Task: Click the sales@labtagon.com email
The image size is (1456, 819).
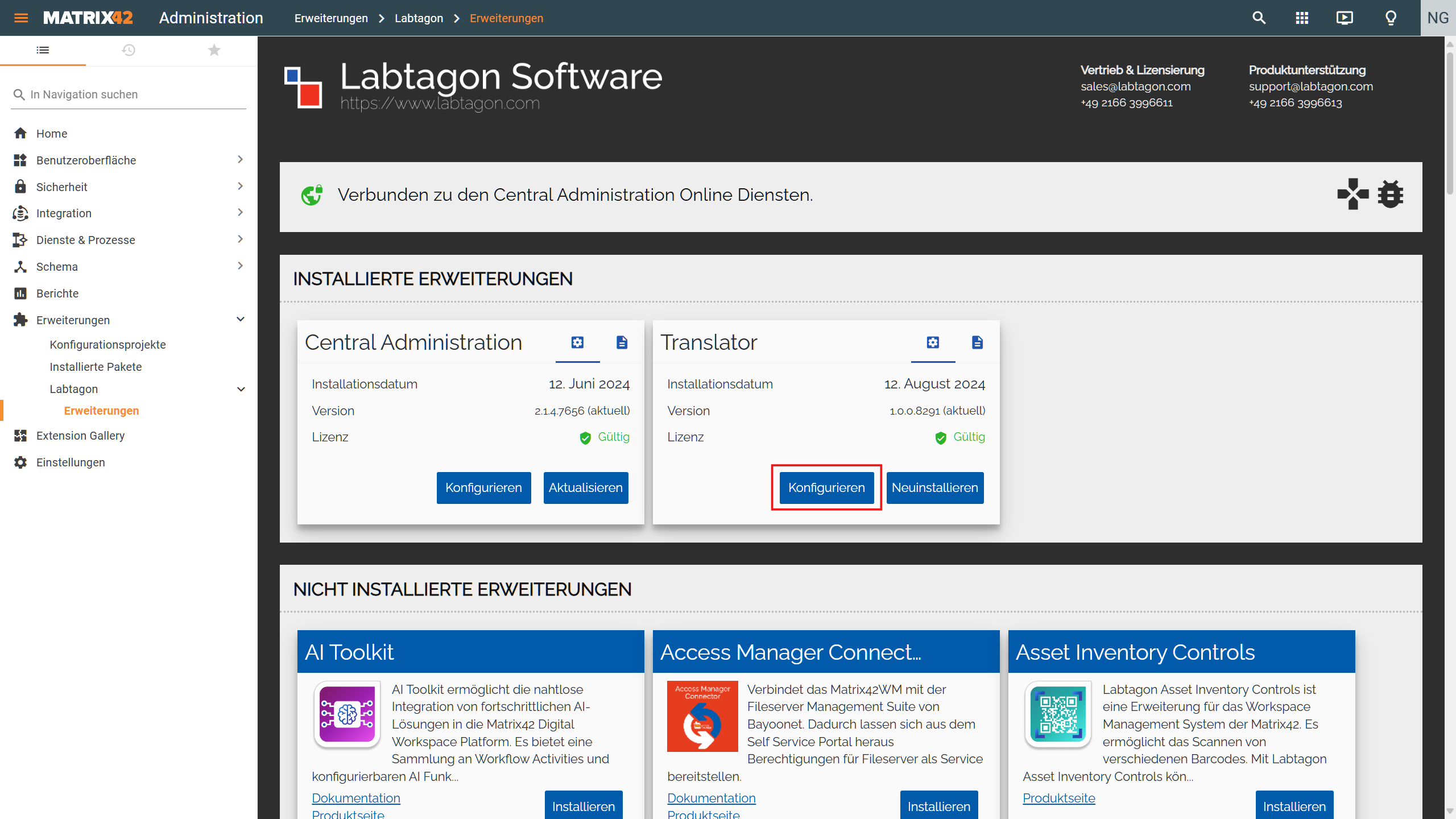Action: [1135, 86]
